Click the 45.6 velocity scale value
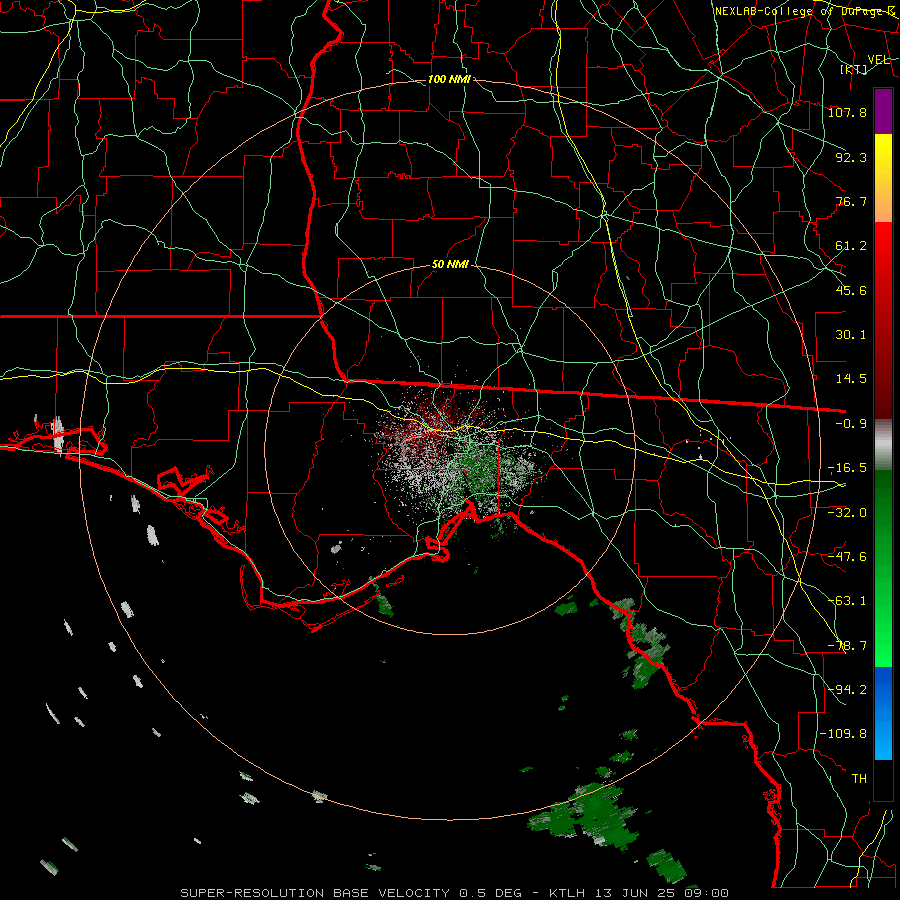Screen dimensions: 900x900 click(x=851, y=290)
